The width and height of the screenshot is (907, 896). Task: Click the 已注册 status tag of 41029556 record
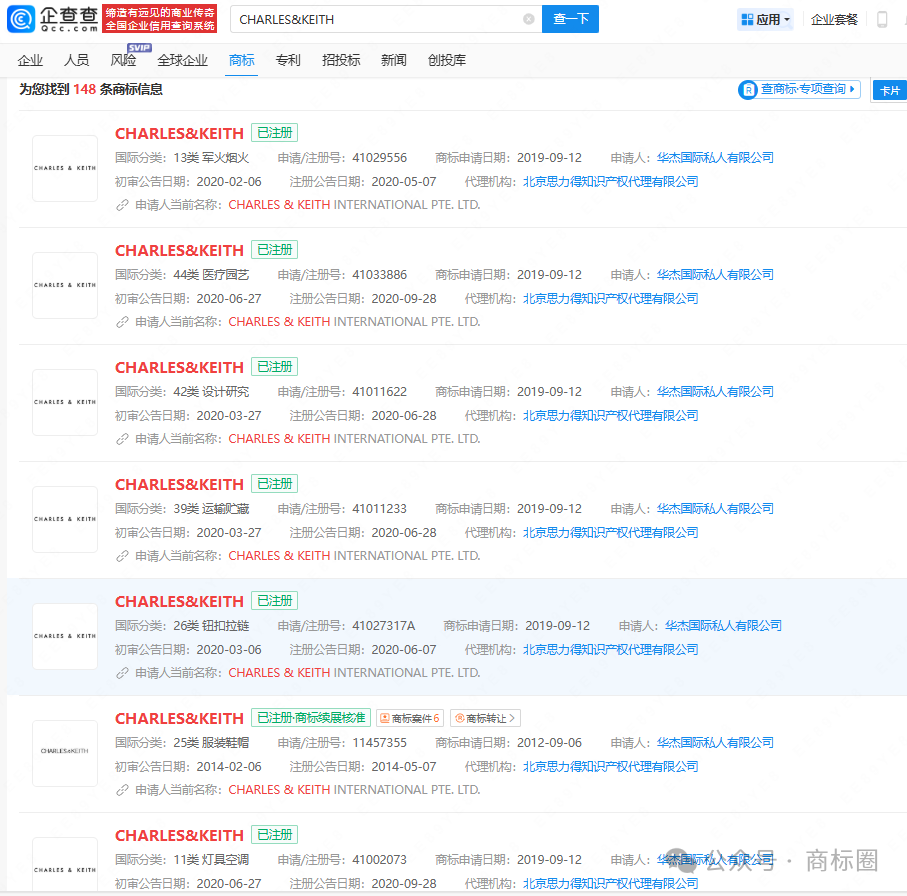tap(275, 132)
